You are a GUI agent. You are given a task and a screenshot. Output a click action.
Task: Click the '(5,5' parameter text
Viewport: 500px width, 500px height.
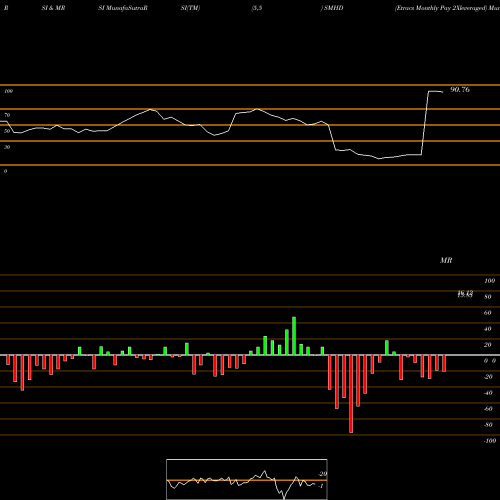coord(257,8)
